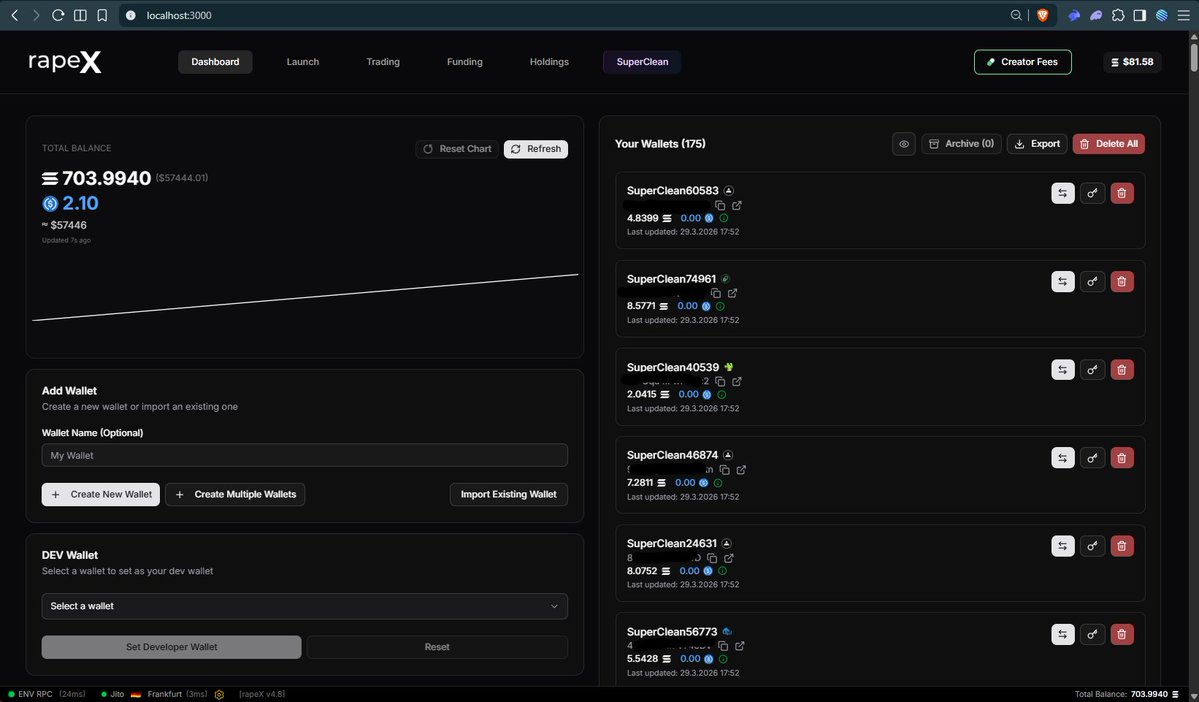
Task: Show private key of SuperClean24631
Action: pos(1092,546)
